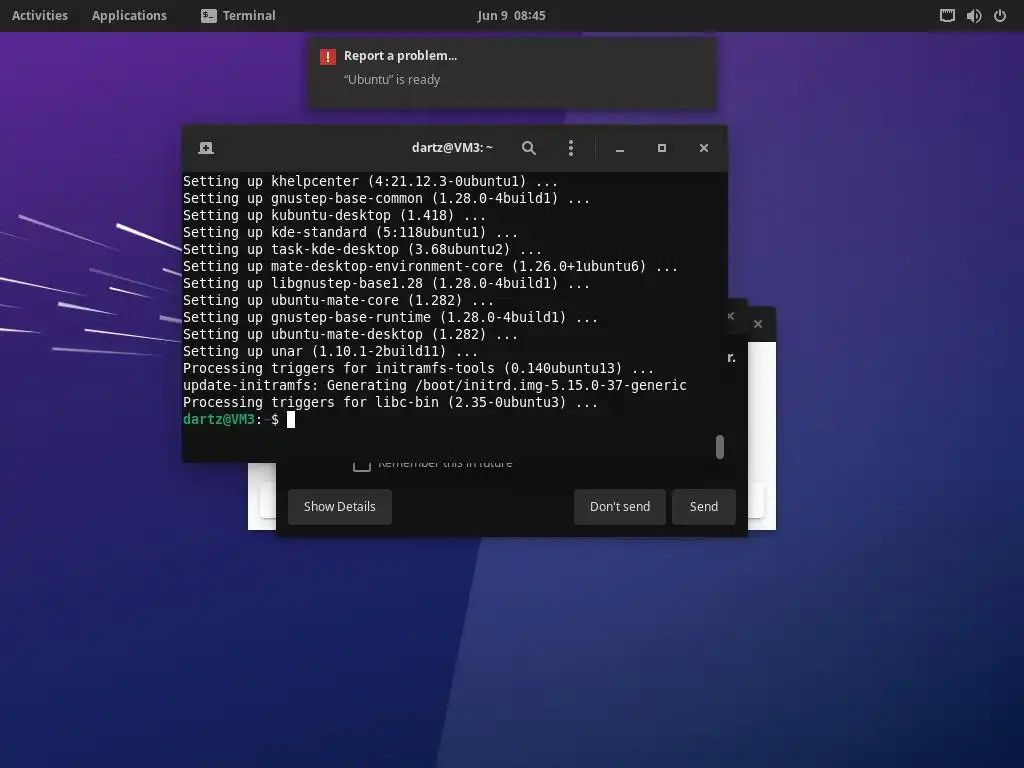Close the rear white dialog with X

click(x=758, y=324)
